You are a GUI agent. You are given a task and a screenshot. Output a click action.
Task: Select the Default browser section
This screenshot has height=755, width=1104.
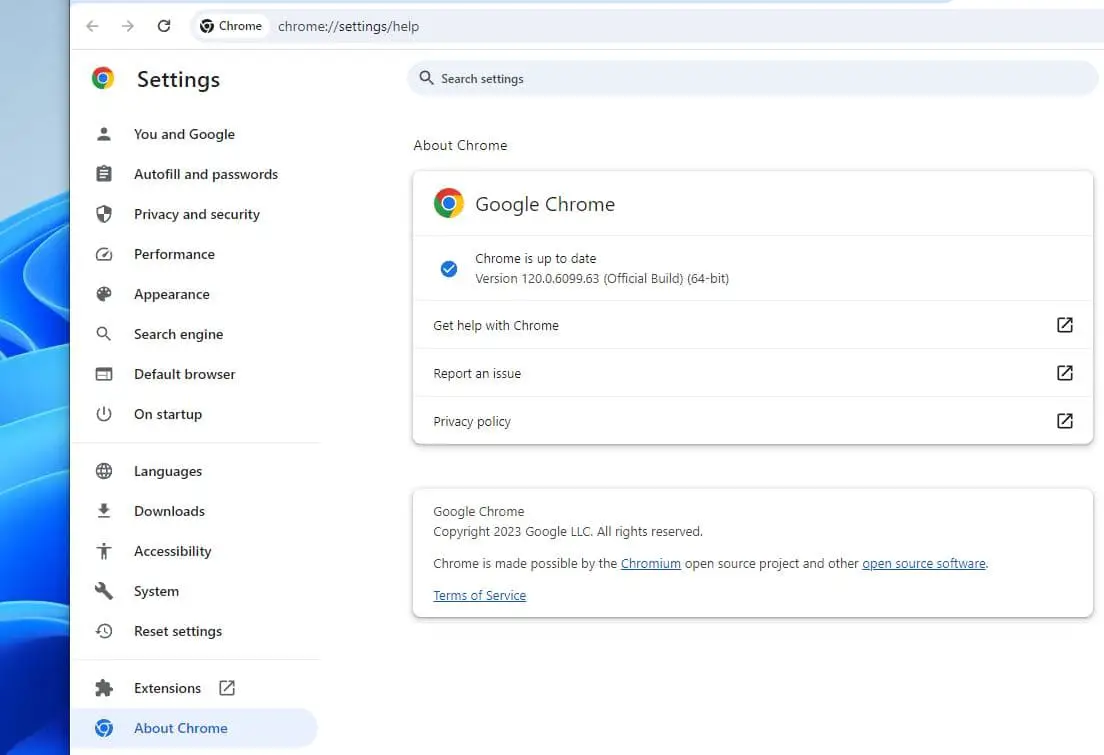(184, 374)
